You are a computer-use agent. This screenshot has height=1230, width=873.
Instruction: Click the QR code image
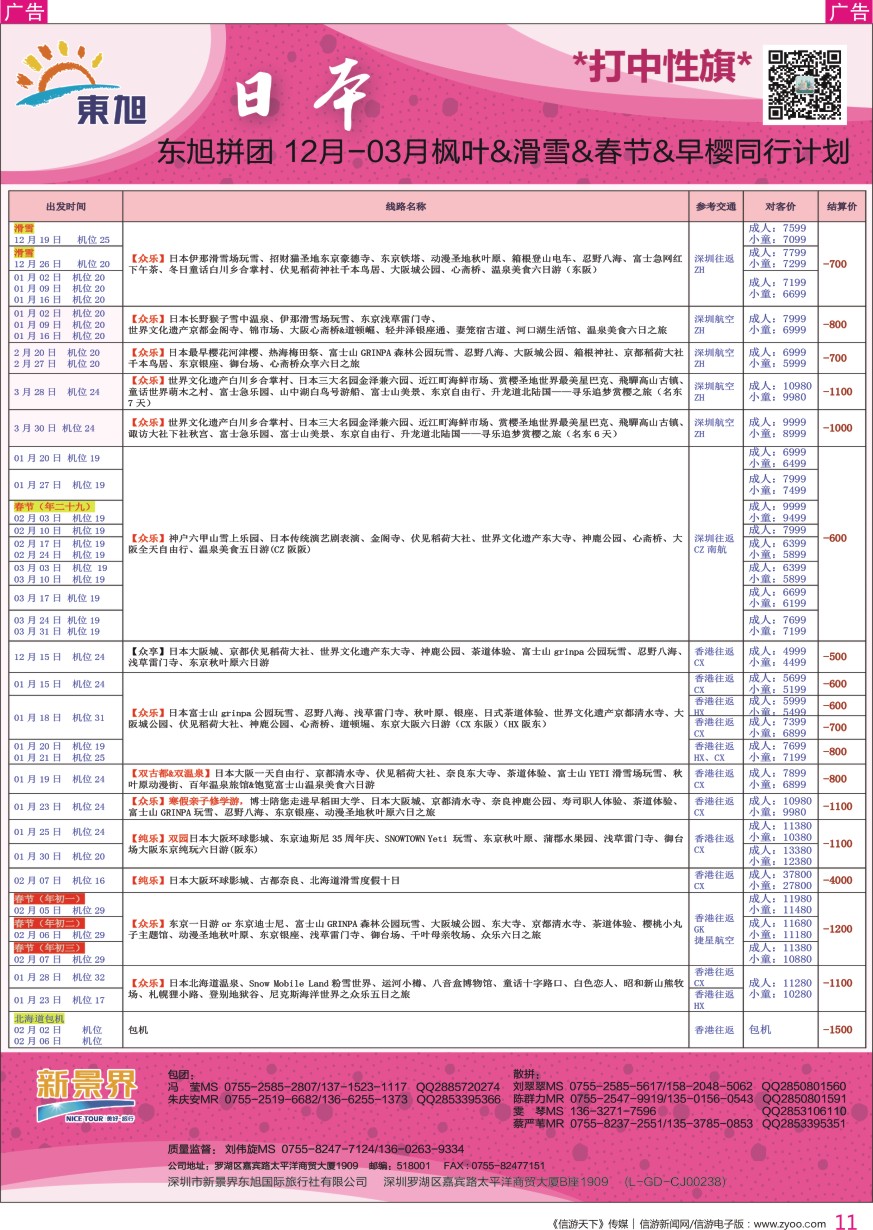click(804, 85)
